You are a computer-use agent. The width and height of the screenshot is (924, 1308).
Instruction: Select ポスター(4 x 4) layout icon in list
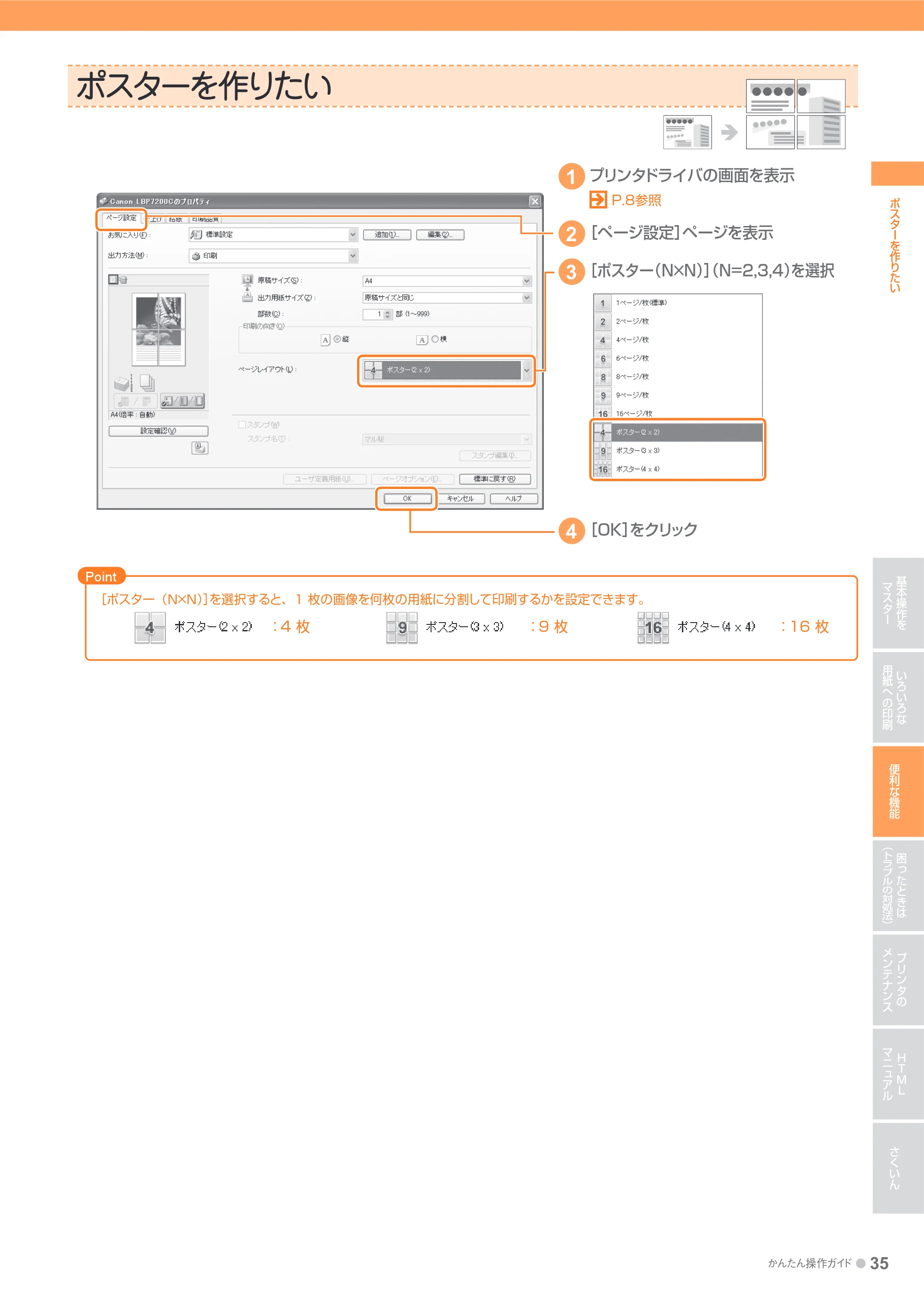(x=603, y=469)
